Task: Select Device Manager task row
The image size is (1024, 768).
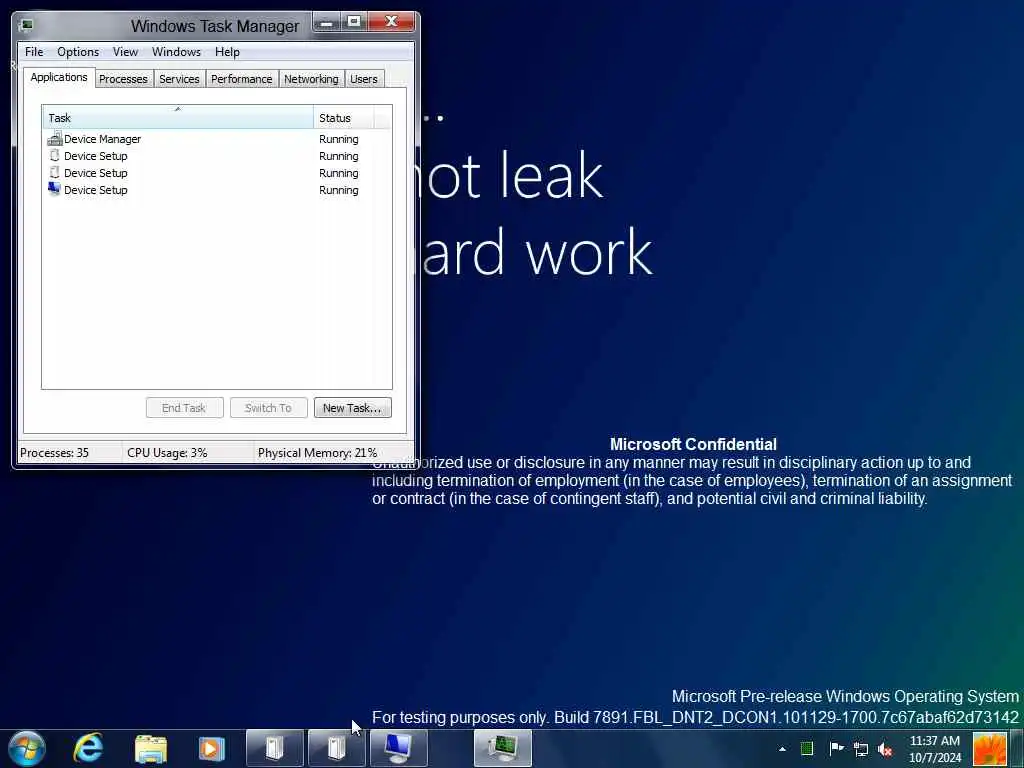Action: (x=217, y=139)
